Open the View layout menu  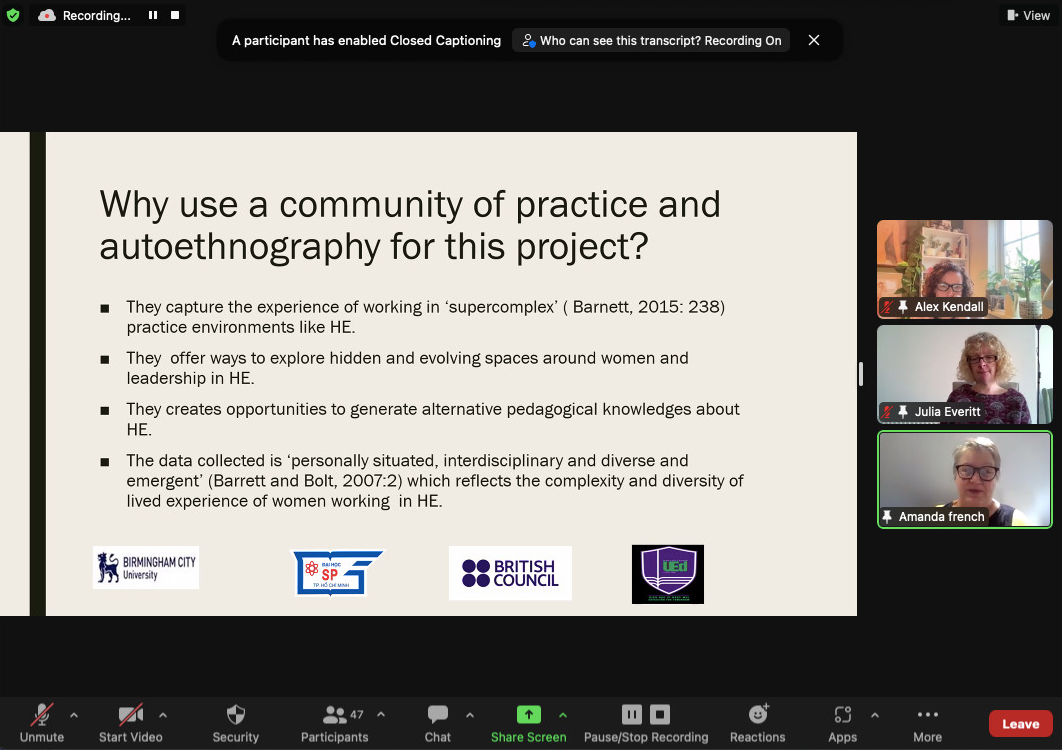(1028, 15)
